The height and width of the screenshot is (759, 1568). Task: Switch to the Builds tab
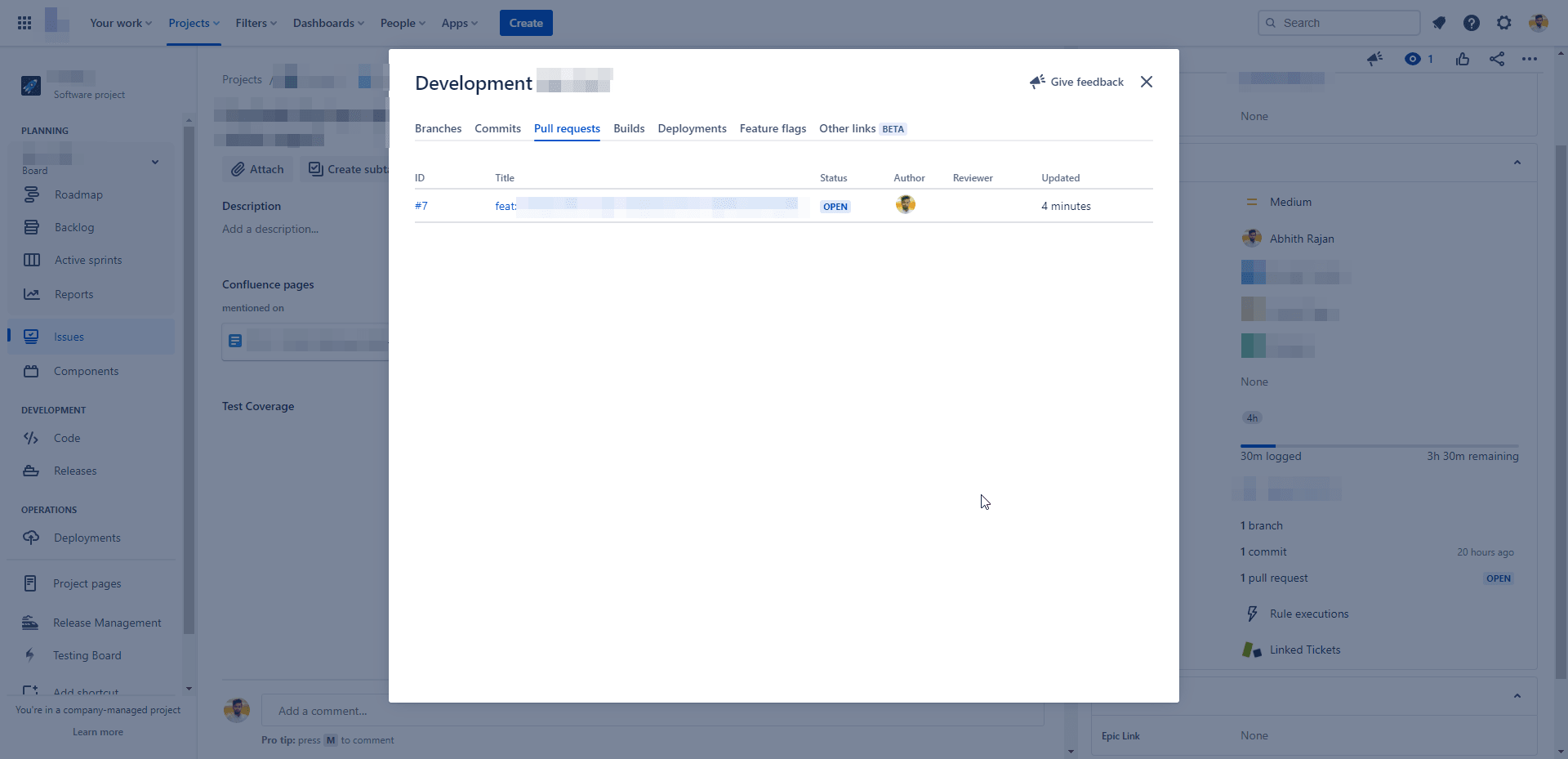(x=629, y=128)
